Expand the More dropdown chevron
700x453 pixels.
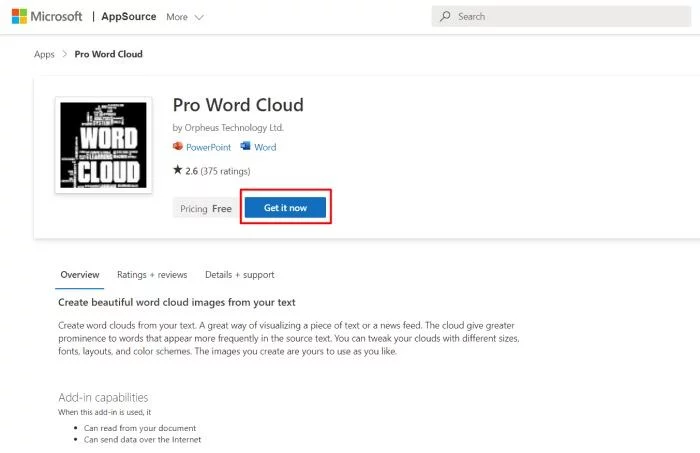[199, 17]
